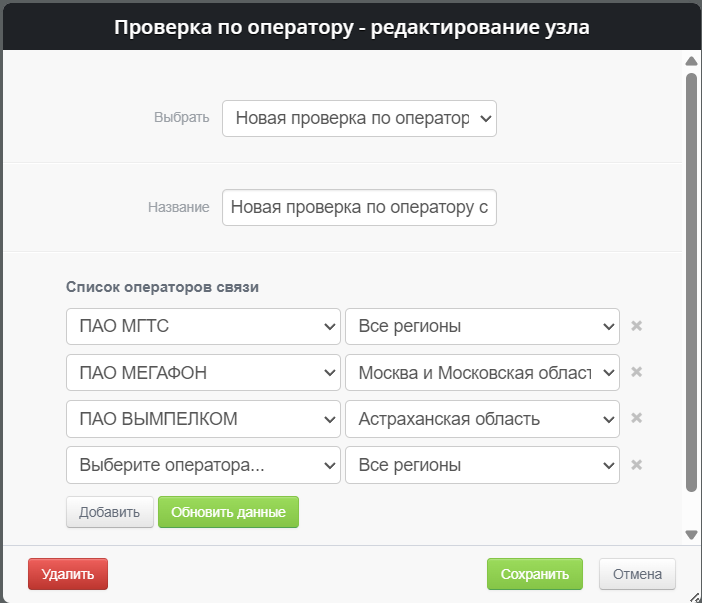
Task: Open the 'Все регионы' dropdown for ПАО МГТС
Action: click(482, 326)
